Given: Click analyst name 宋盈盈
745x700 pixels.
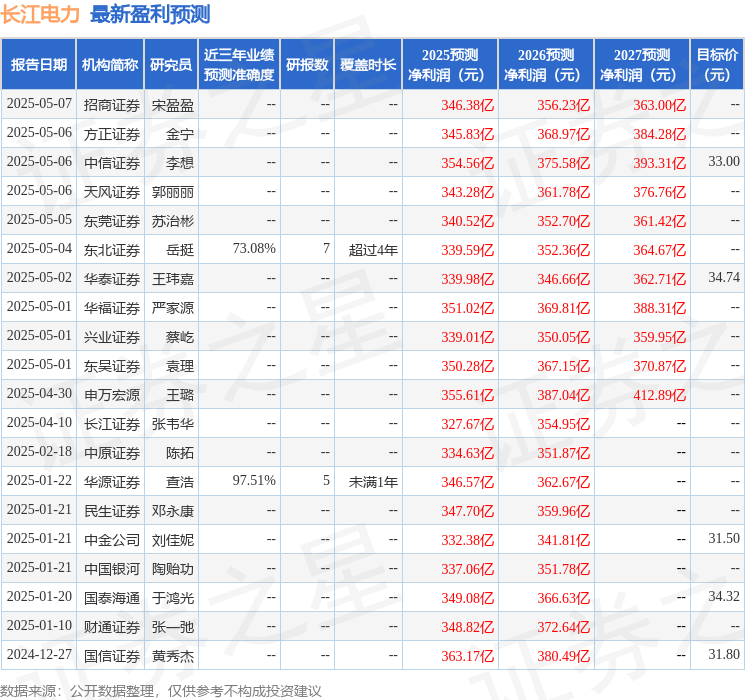Looking at the screenshot, I should click(x=172, y=105).
